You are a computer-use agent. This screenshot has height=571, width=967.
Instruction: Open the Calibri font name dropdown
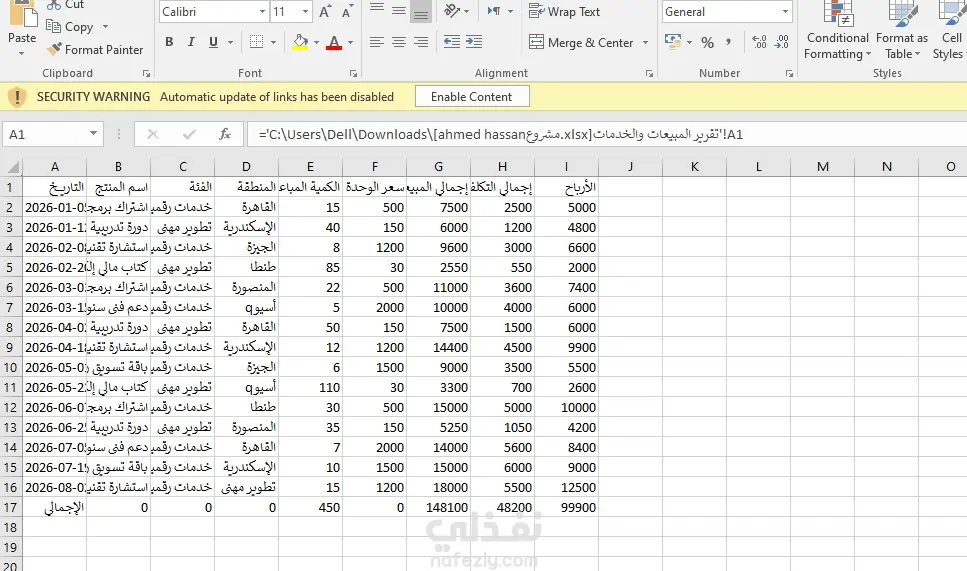click(x=262, y=12)
